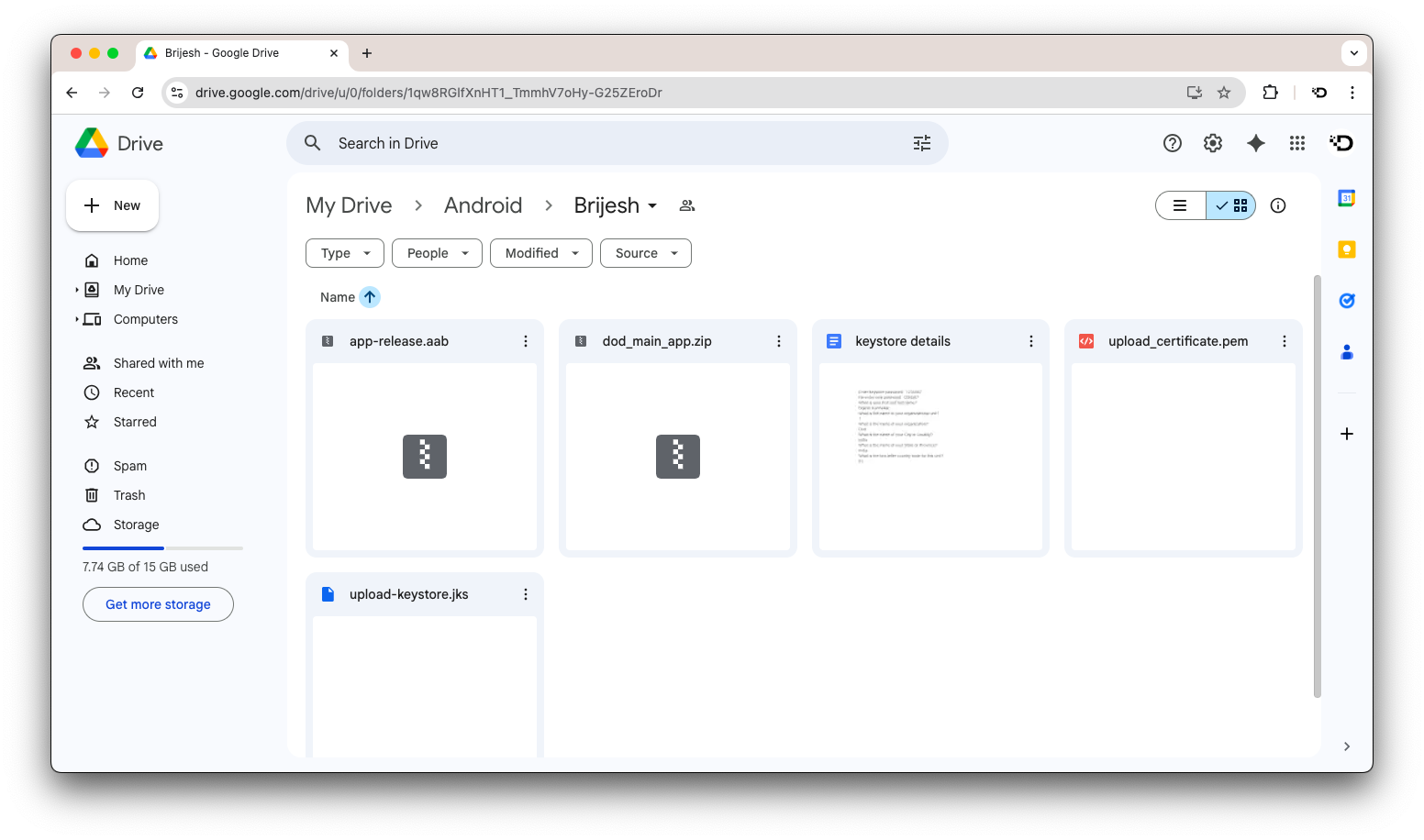Click the browser address bar URL
Image resolution: width=1424 pixels, height=840 pixels.
point(428,93)
